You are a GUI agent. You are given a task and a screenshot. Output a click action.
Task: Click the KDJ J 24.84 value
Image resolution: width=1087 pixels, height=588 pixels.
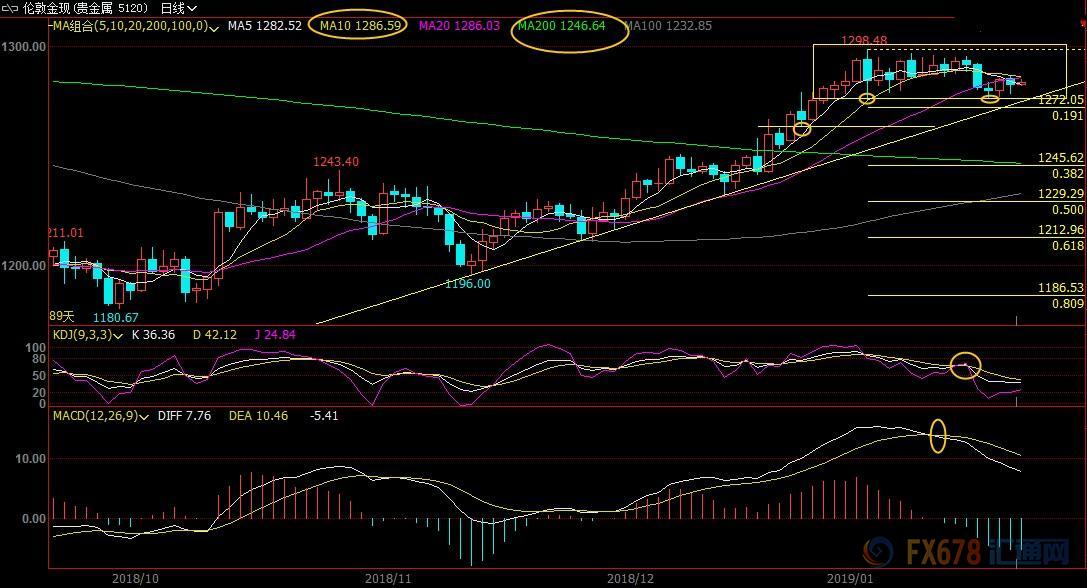pos(275,335)
